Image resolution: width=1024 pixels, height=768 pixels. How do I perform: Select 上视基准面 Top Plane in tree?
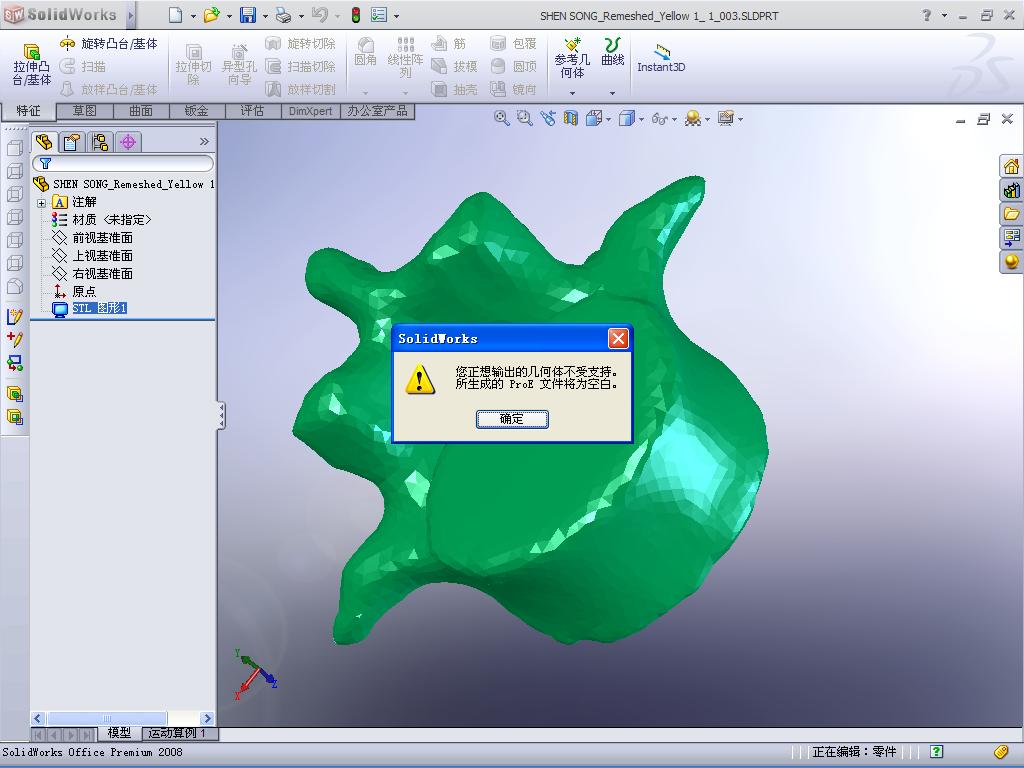tap(102, 255)
